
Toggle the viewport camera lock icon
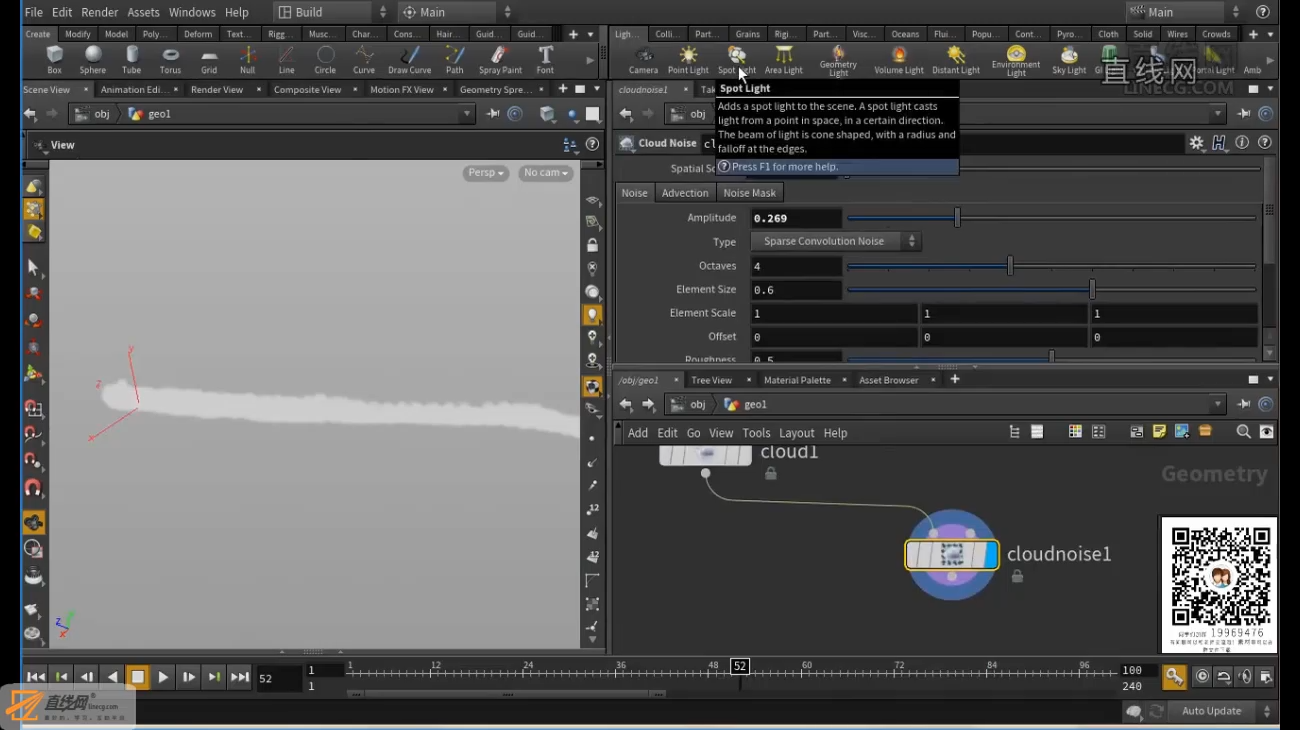(x=593, y=245)
